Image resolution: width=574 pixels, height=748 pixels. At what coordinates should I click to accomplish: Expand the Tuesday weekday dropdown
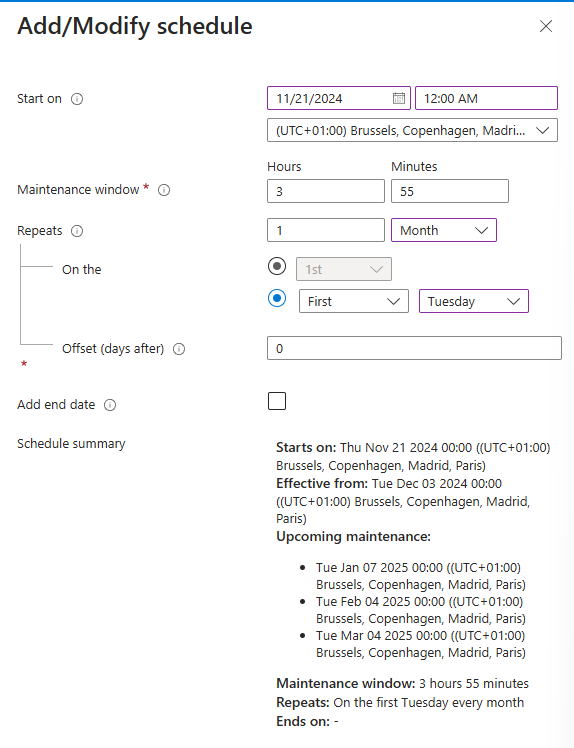[474, 301]
